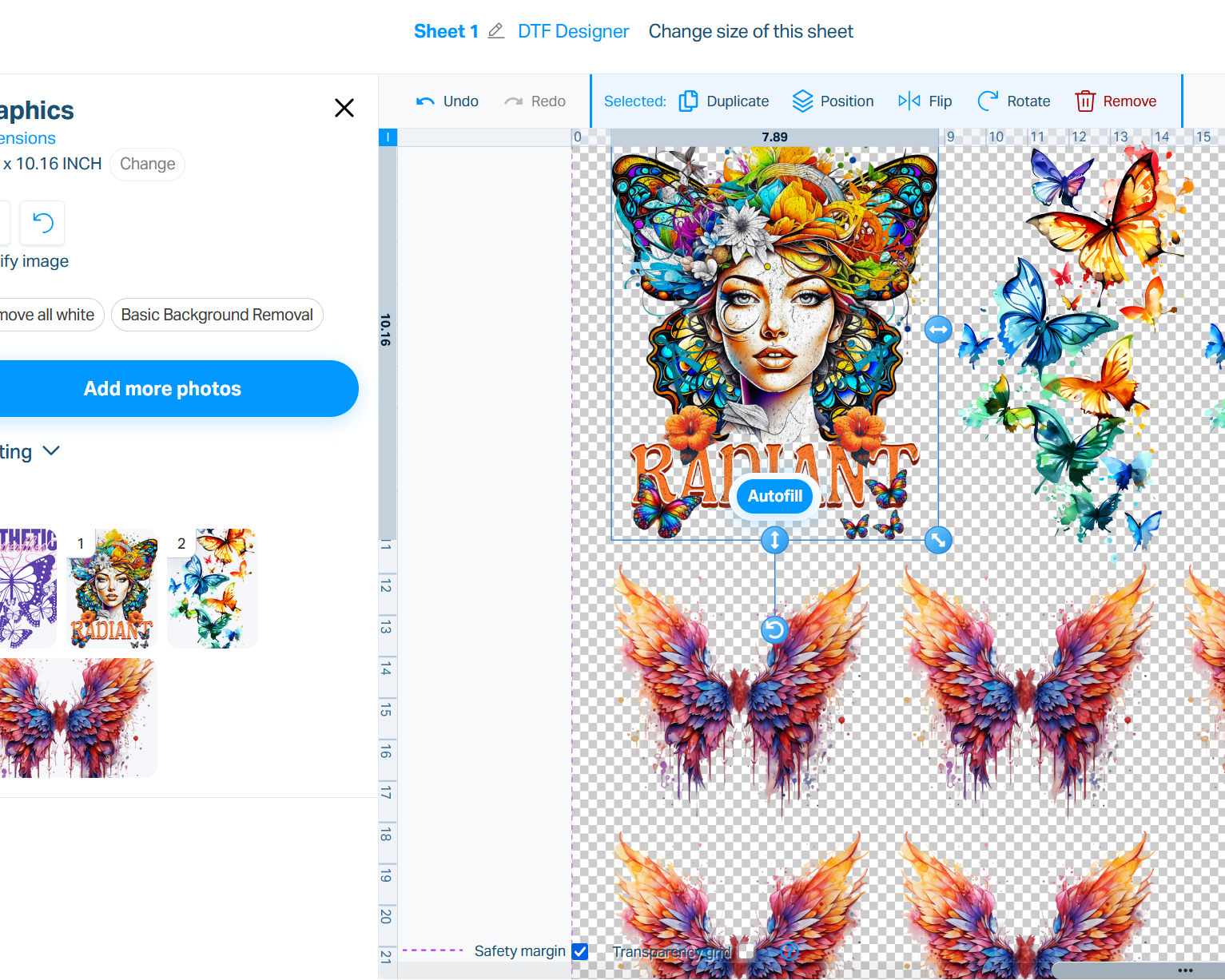Click the Duplicate icon in the toolbar
This screenshot has width=1225, height=980.
pos(688,101)
